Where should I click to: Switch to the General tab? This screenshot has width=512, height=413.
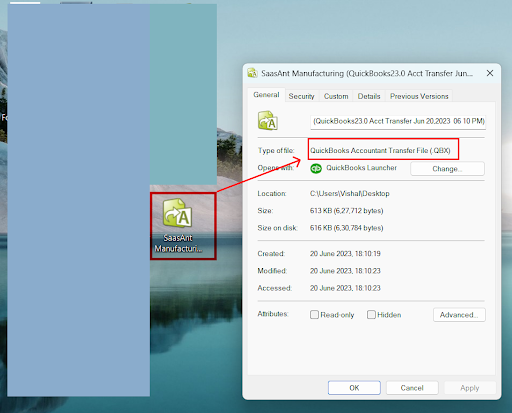coord(266,95)
